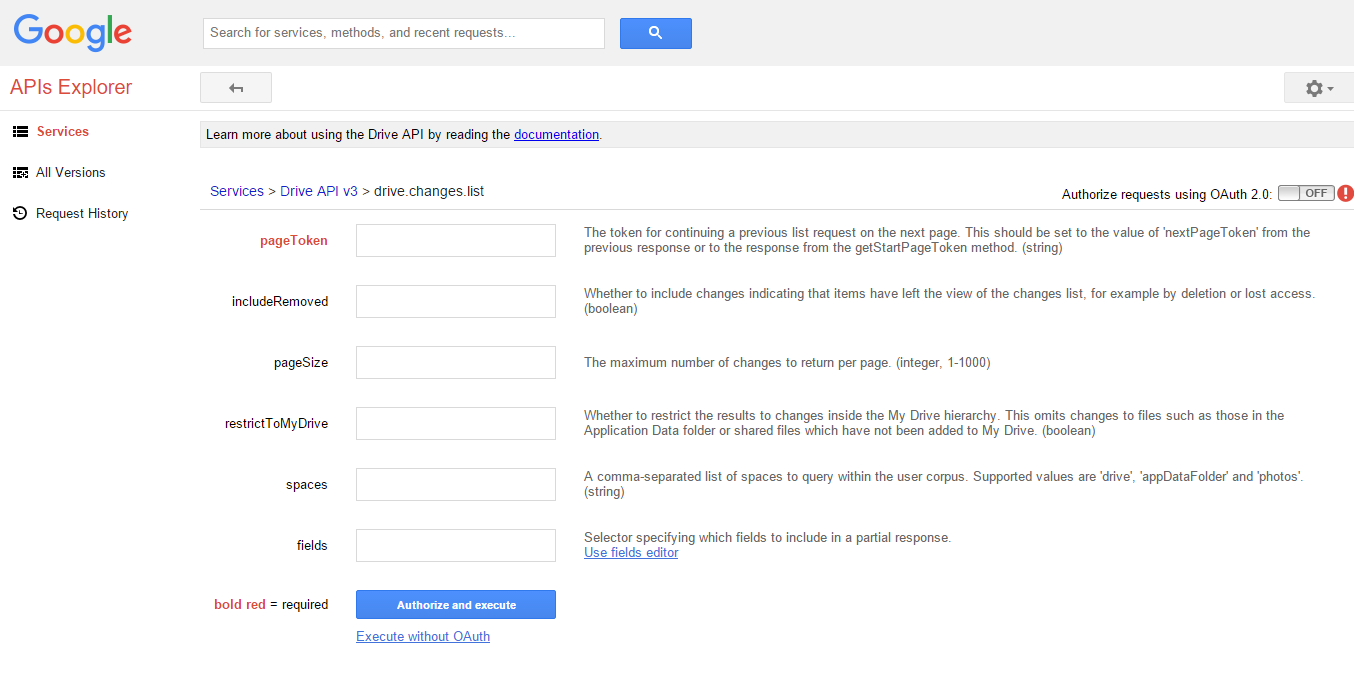Select All Versions in the sidebar
1354x696 pixels.
coord(70,173)
